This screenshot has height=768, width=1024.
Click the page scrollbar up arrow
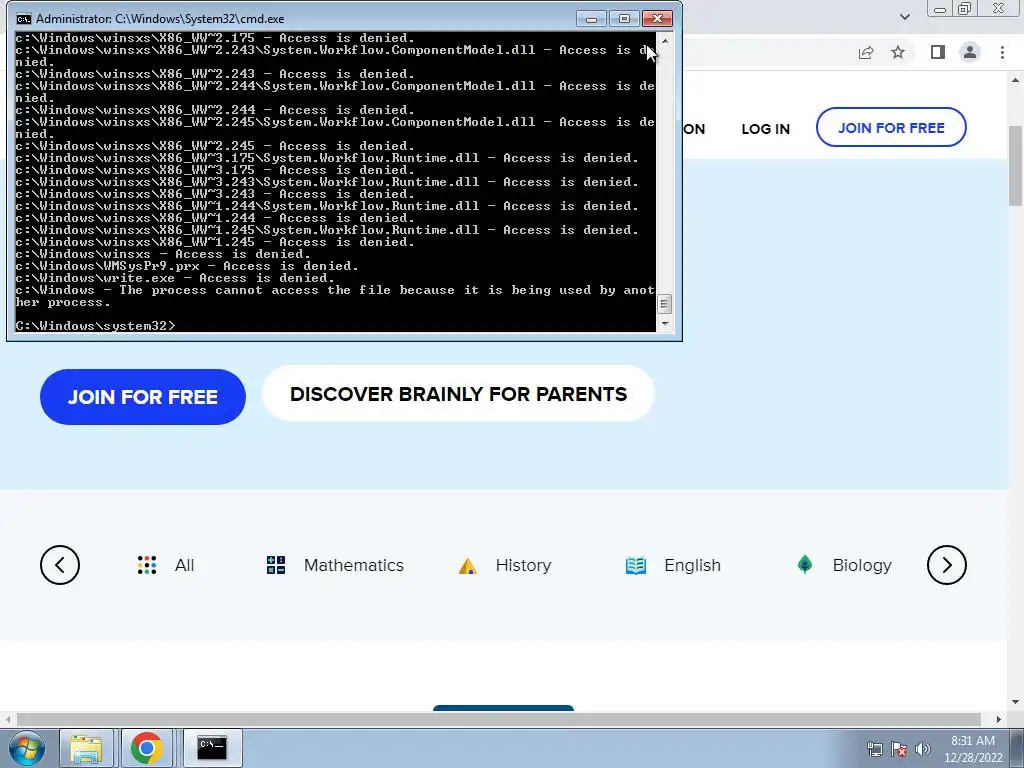1016,81
